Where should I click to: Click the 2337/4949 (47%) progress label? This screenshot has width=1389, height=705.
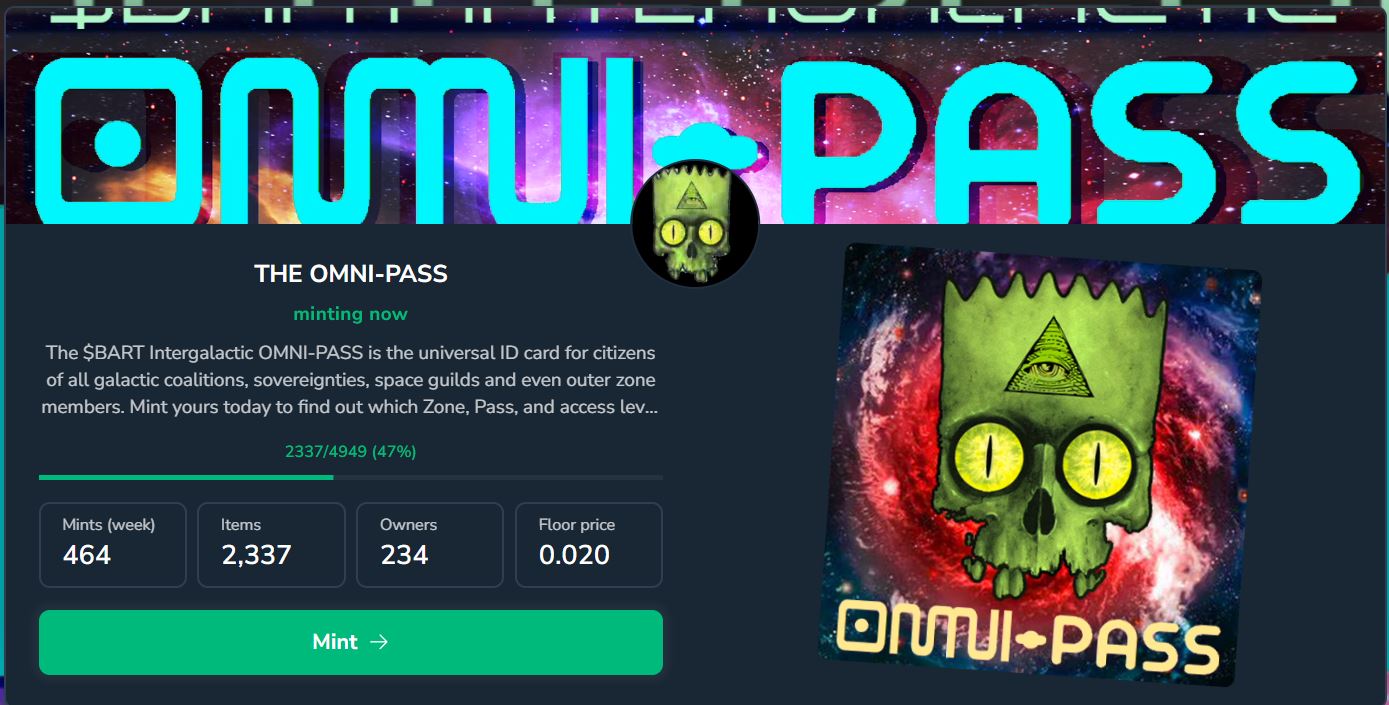351,452
